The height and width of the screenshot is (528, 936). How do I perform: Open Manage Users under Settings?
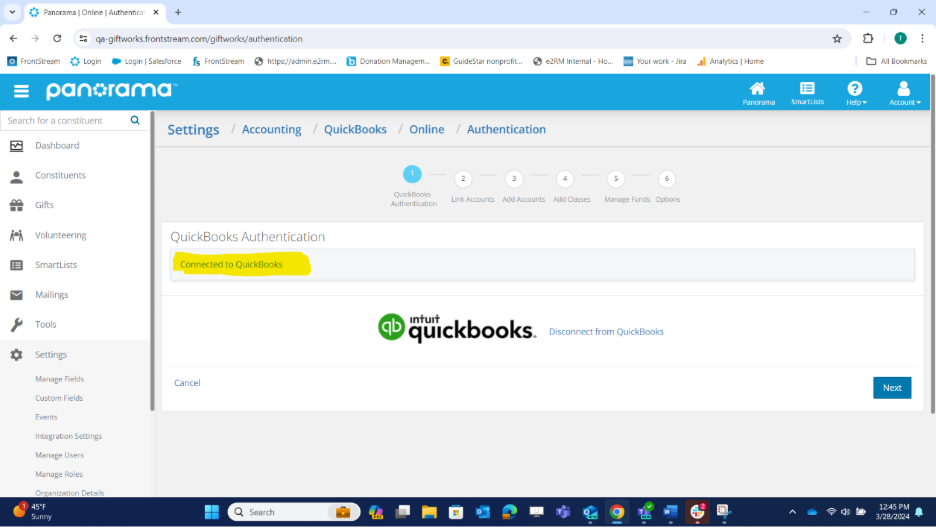59,455
